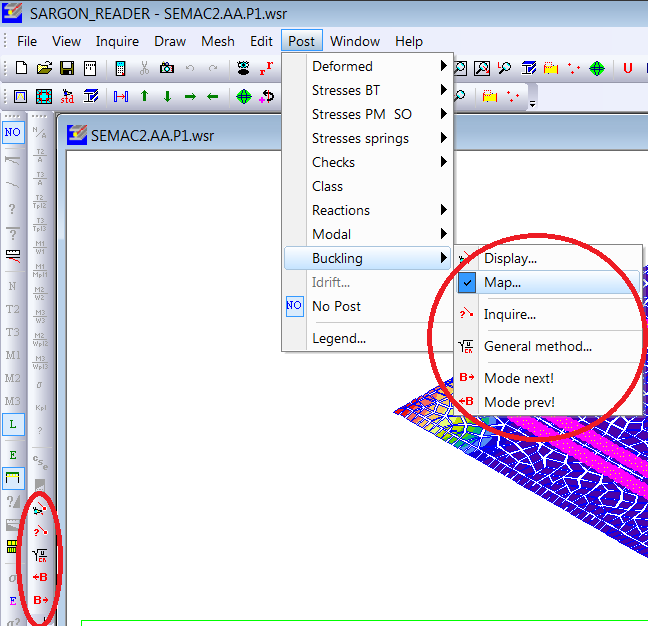Image resolution: width=648 pixels, height=626 pixels.
Task: Open the Inquire menu in menu bar
Action: pos(117,41)
